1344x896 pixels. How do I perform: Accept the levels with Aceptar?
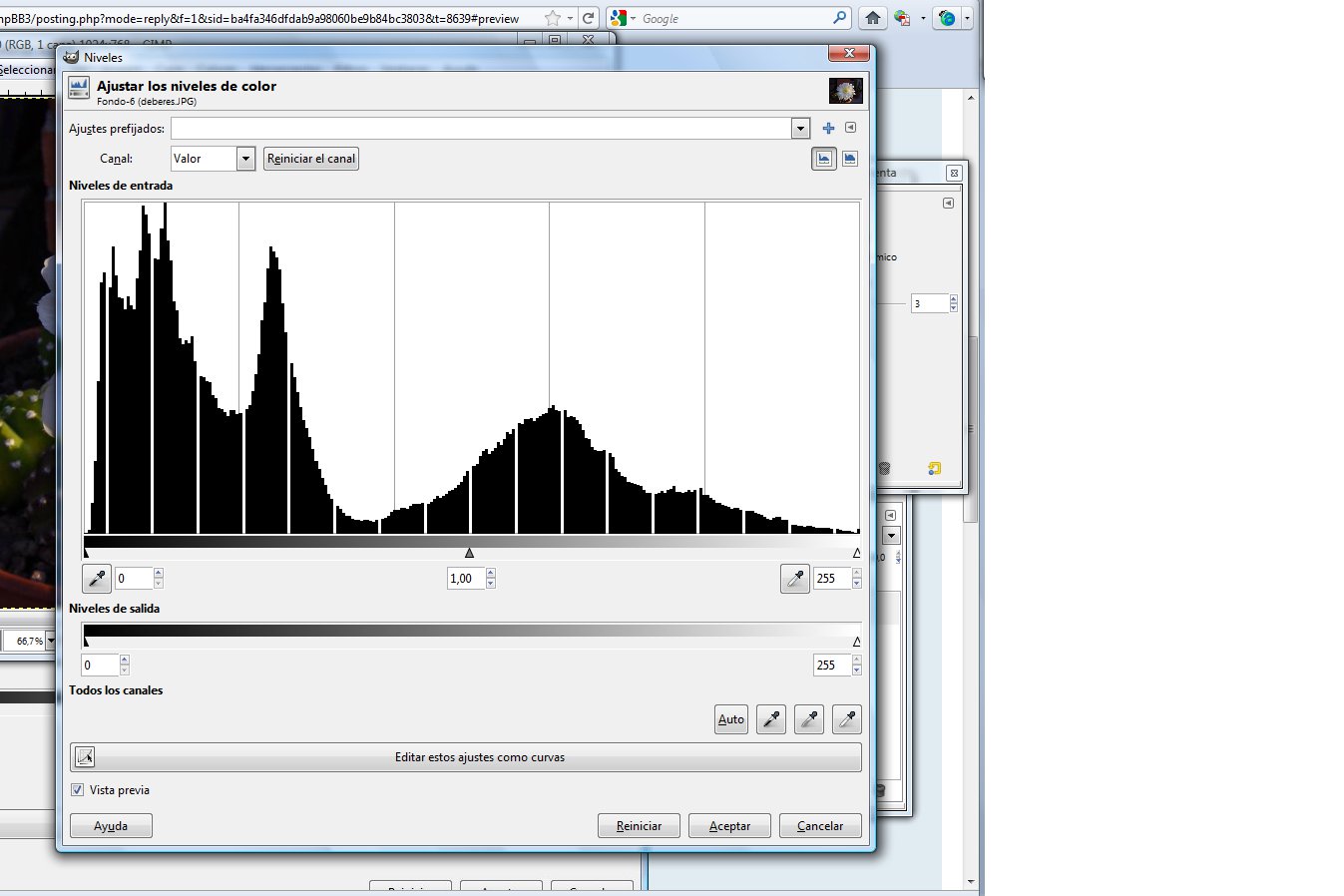point(729,826)
